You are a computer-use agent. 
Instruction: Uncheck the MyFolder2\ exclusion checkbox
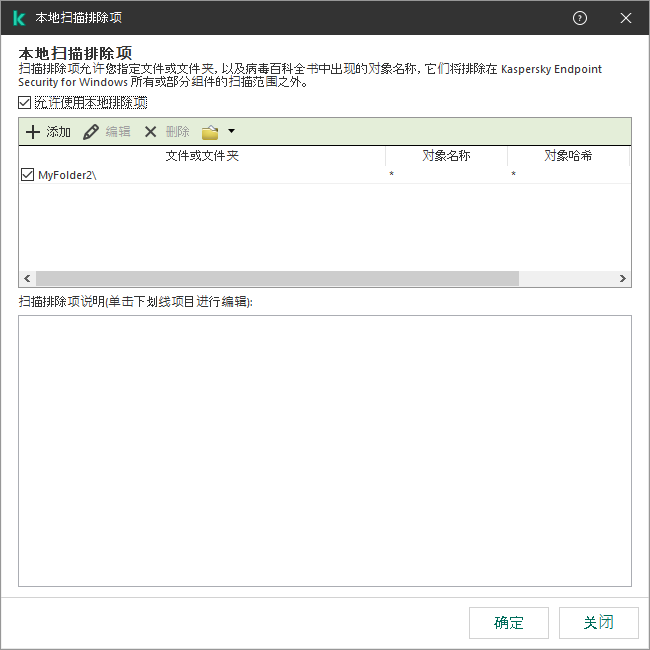click(27, 175)
